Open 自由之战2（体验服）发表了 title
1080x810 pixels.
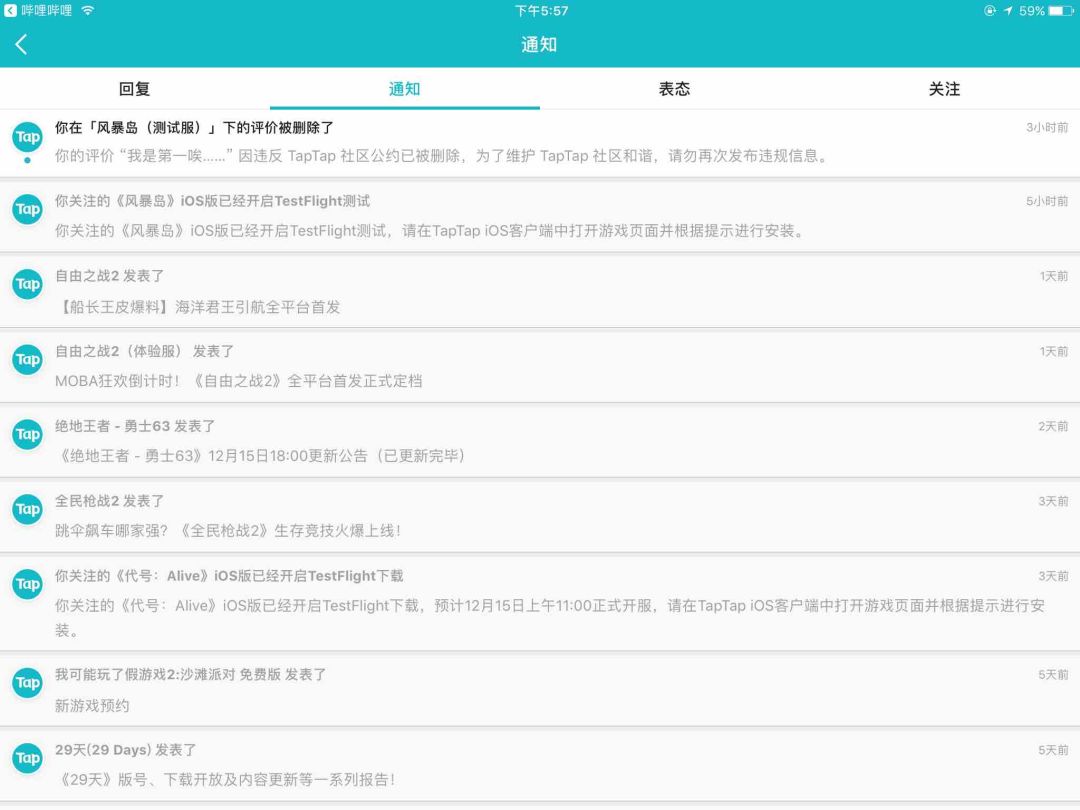[145, 351]
